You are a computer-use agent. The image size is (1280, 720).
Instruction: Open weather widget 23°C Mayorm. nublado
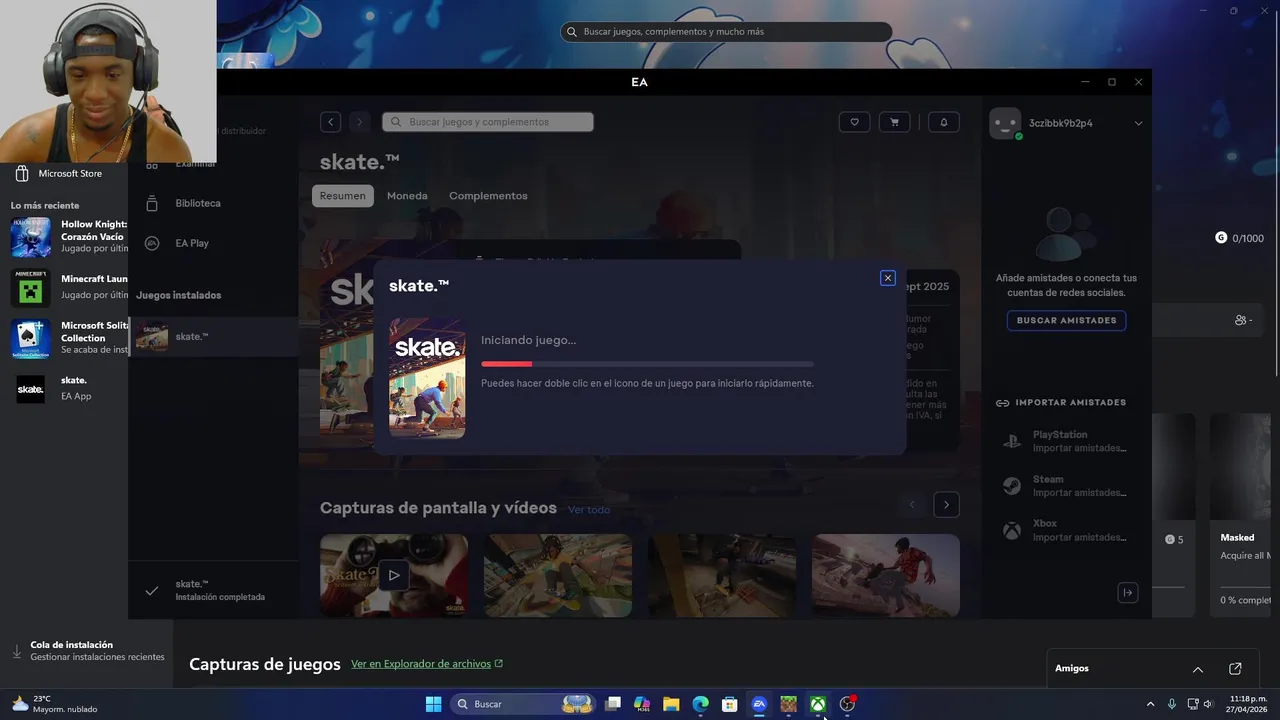(55, 704)
